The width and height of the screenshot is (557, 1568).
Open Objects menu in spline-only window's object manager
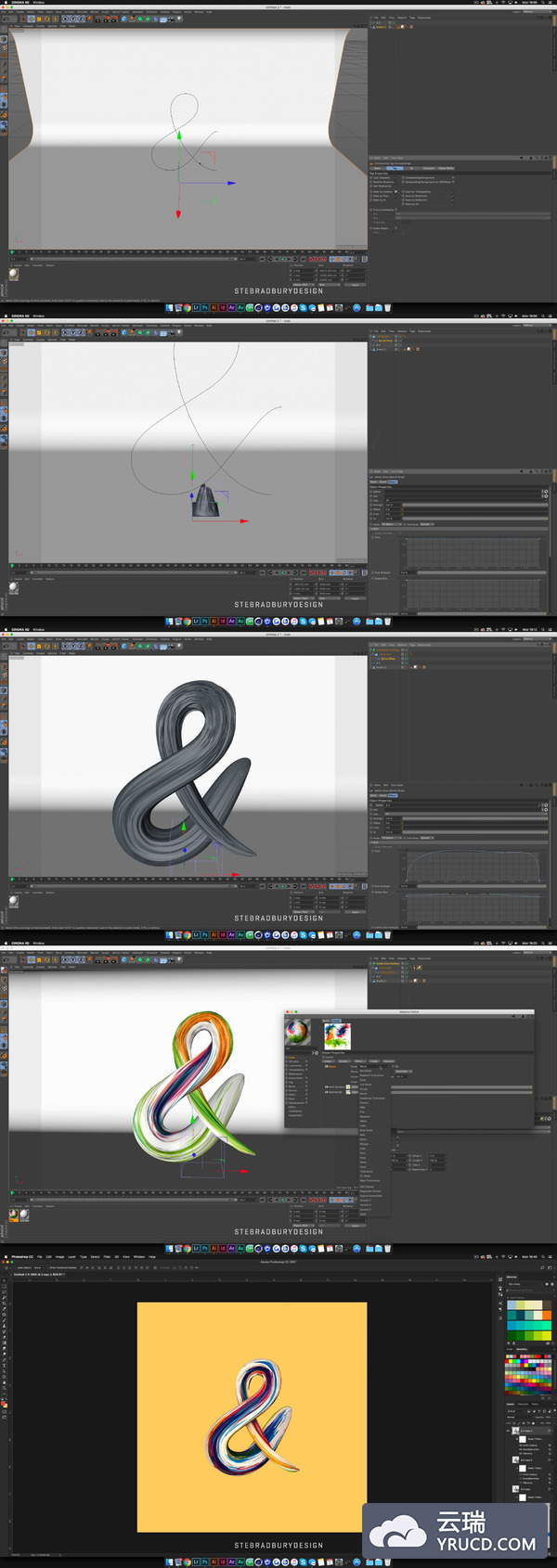402,17
